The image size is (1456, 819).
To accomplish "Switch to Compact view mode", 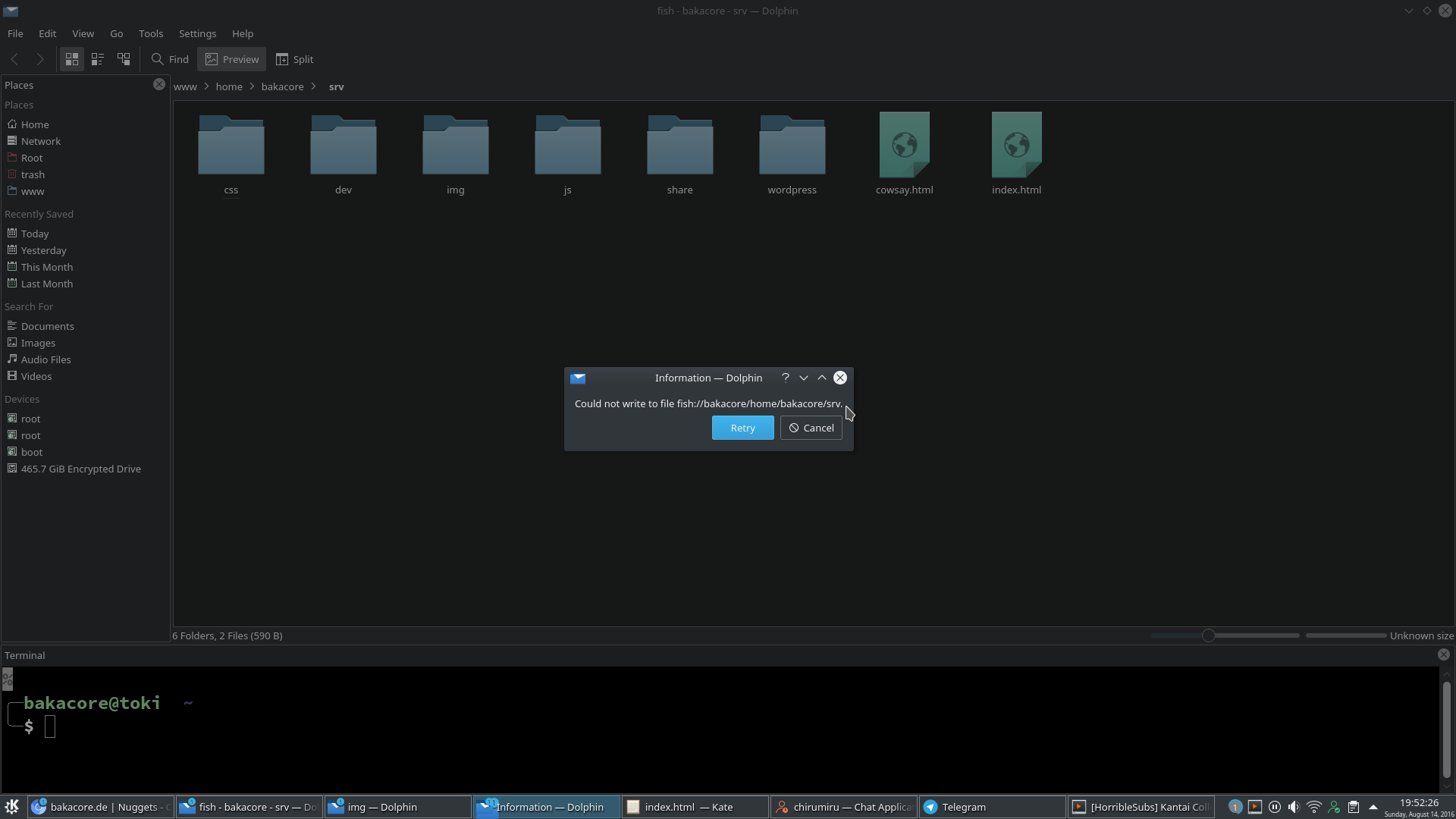I will pos(98,59).
